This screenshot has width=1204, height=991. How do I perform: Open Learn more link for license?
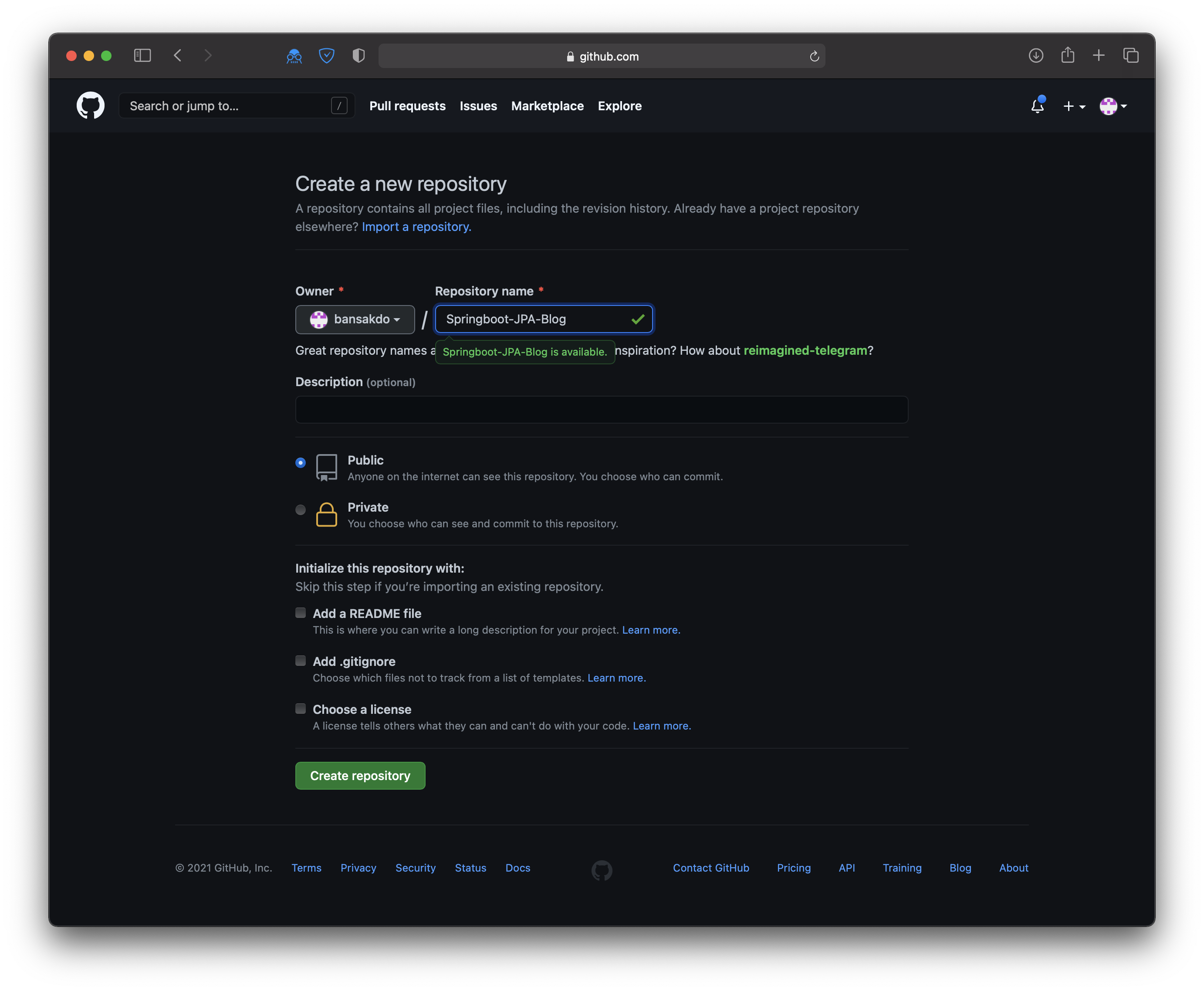coord(661,726)
